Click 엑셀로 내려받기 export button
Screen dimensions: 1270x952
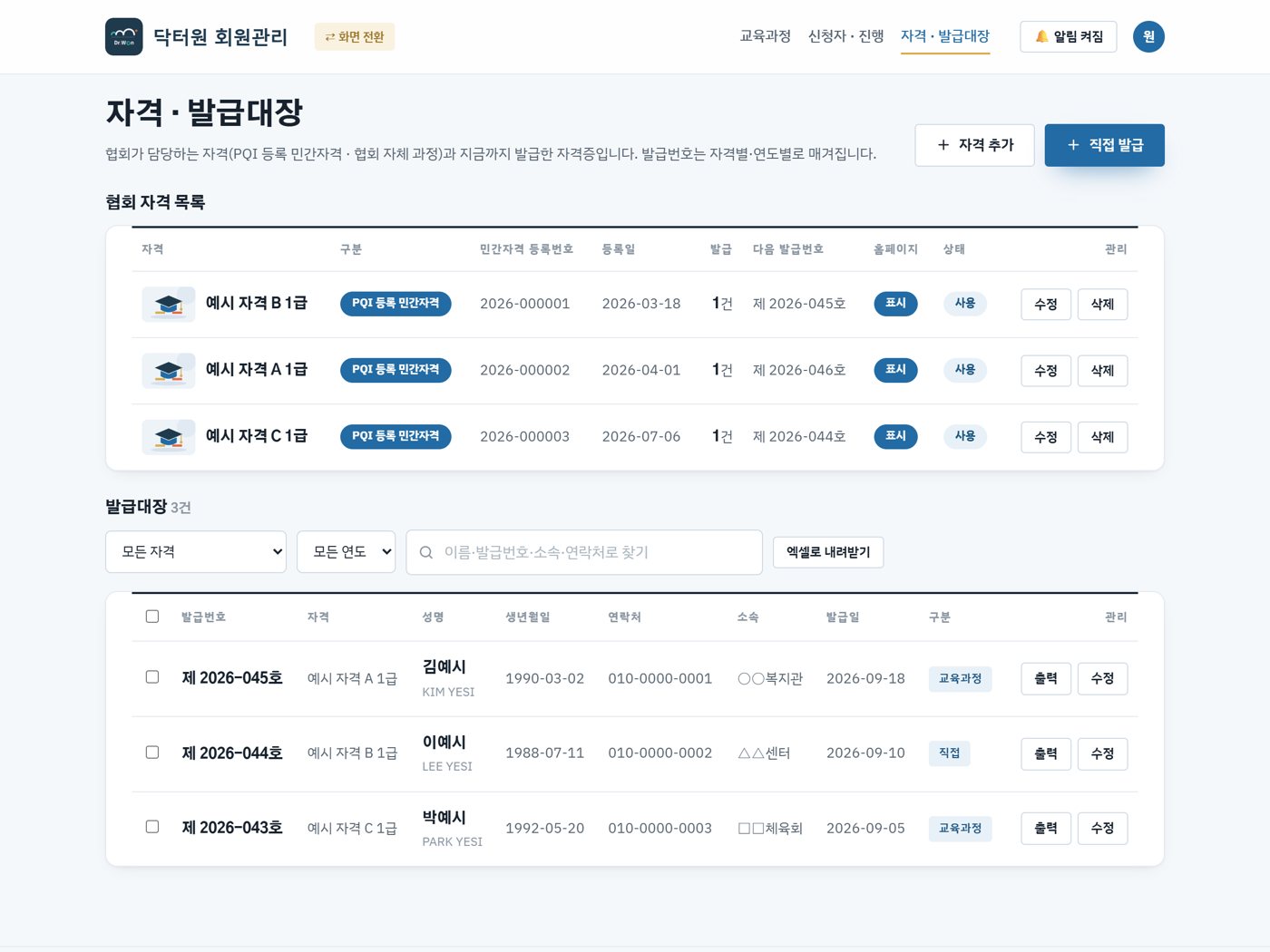tap(828, 552)
